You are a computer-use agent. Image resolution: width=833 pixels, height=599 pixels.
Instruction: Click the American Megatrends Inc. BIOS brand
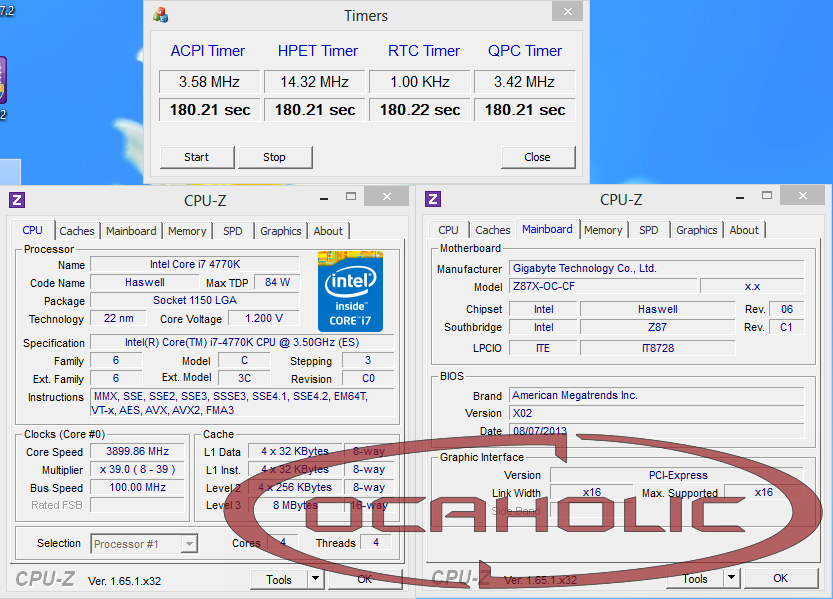tap(657, 395)
